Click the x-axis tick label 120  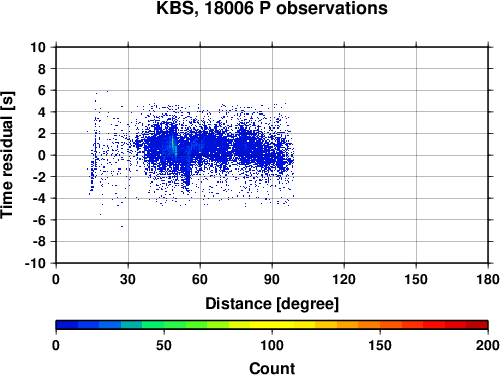click(344, 279)
